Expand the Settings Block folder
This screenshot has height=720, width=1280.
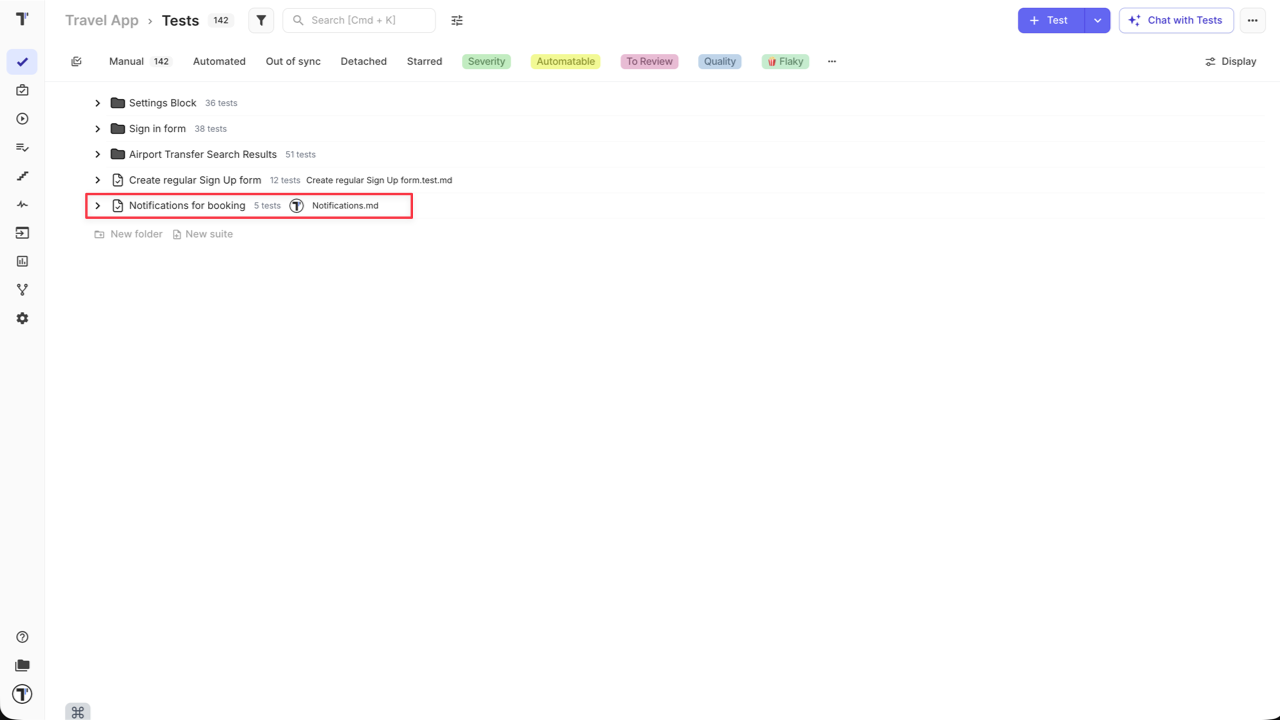click(97, 102)
